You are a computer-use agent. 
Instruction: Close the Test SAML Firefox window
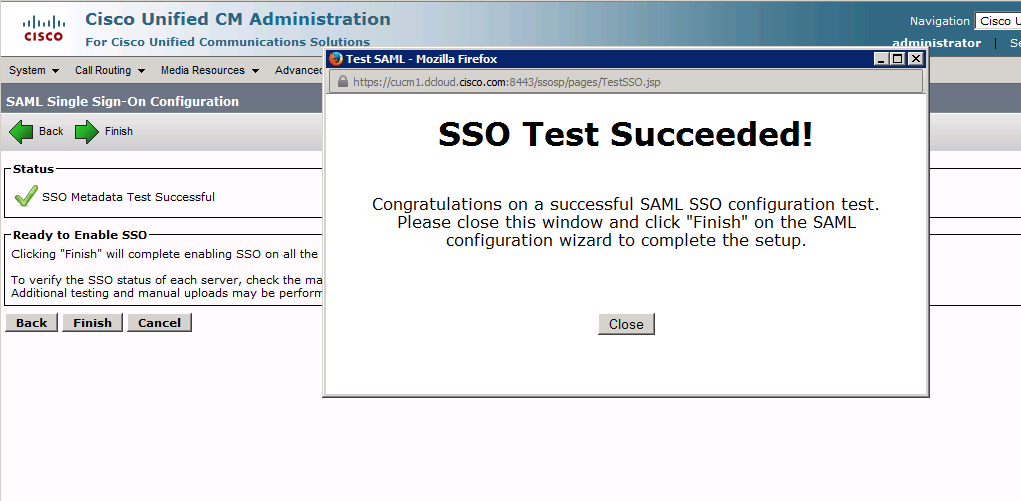tap(916, 59)
